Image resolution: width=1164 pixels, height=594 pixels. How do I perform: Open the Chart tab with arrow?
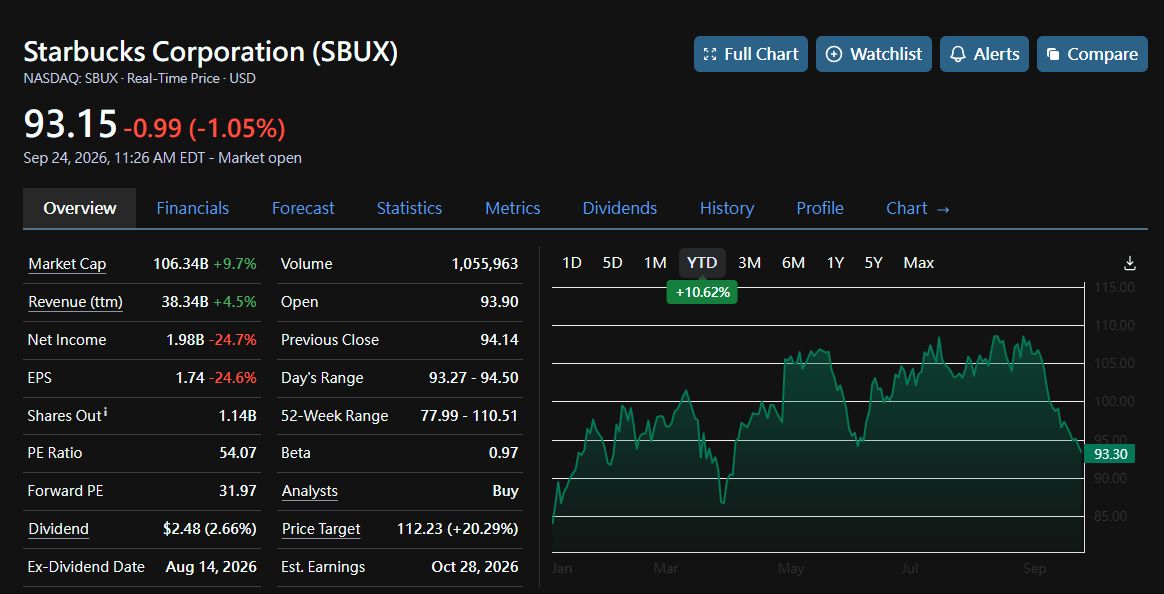918,208
